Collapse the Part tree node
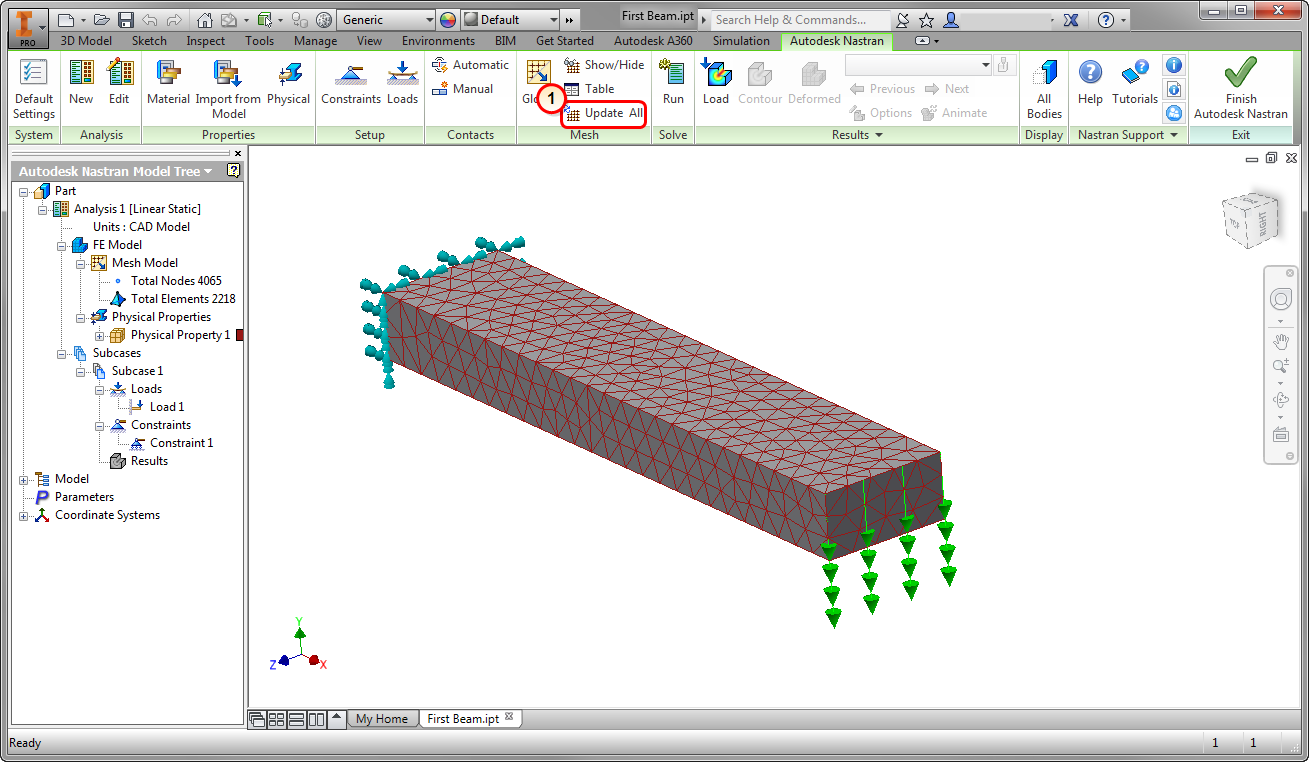This screenshot has width=1309, height=762. pos(24,191)
